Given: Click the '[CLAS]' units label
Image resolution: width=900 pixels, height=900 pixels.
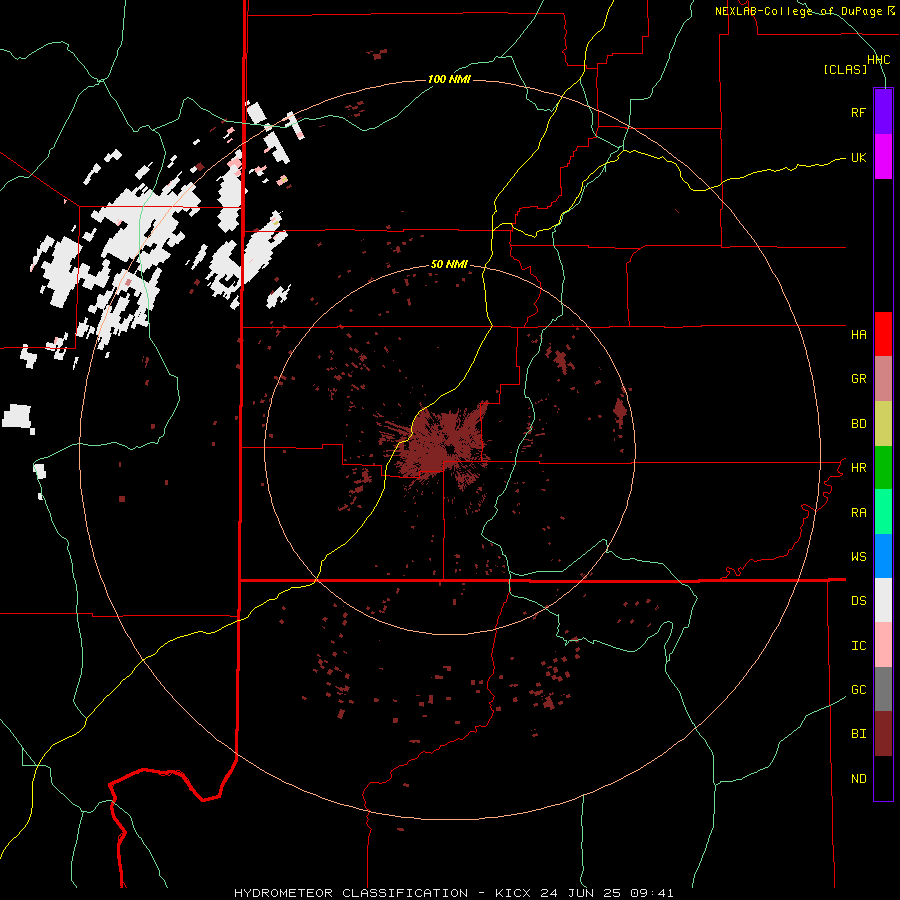Looking at the screenshot, I should click(x=845, y=69).
